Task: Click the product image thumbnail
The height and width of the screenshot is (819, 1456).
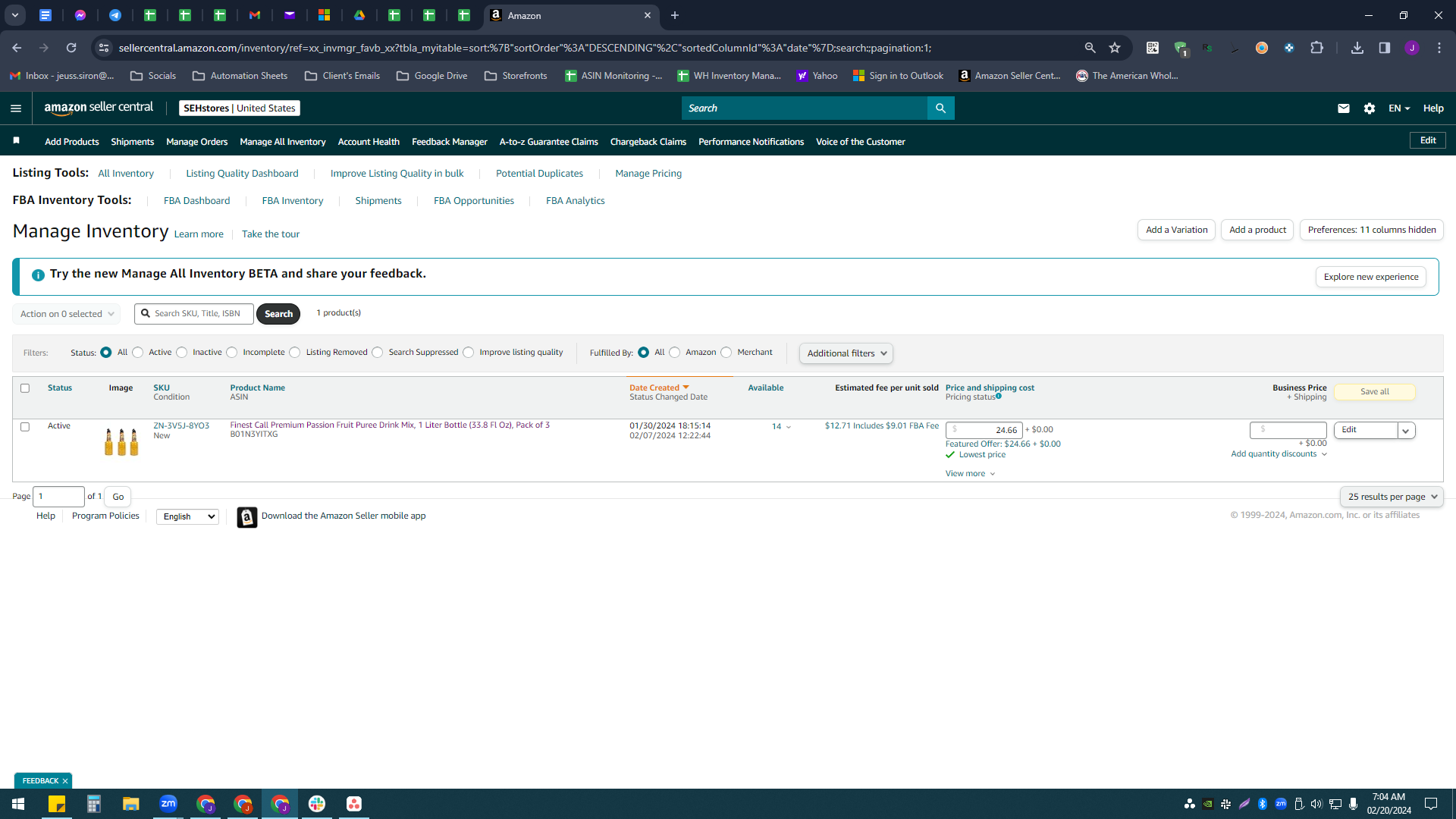Action: coord(121,441)
